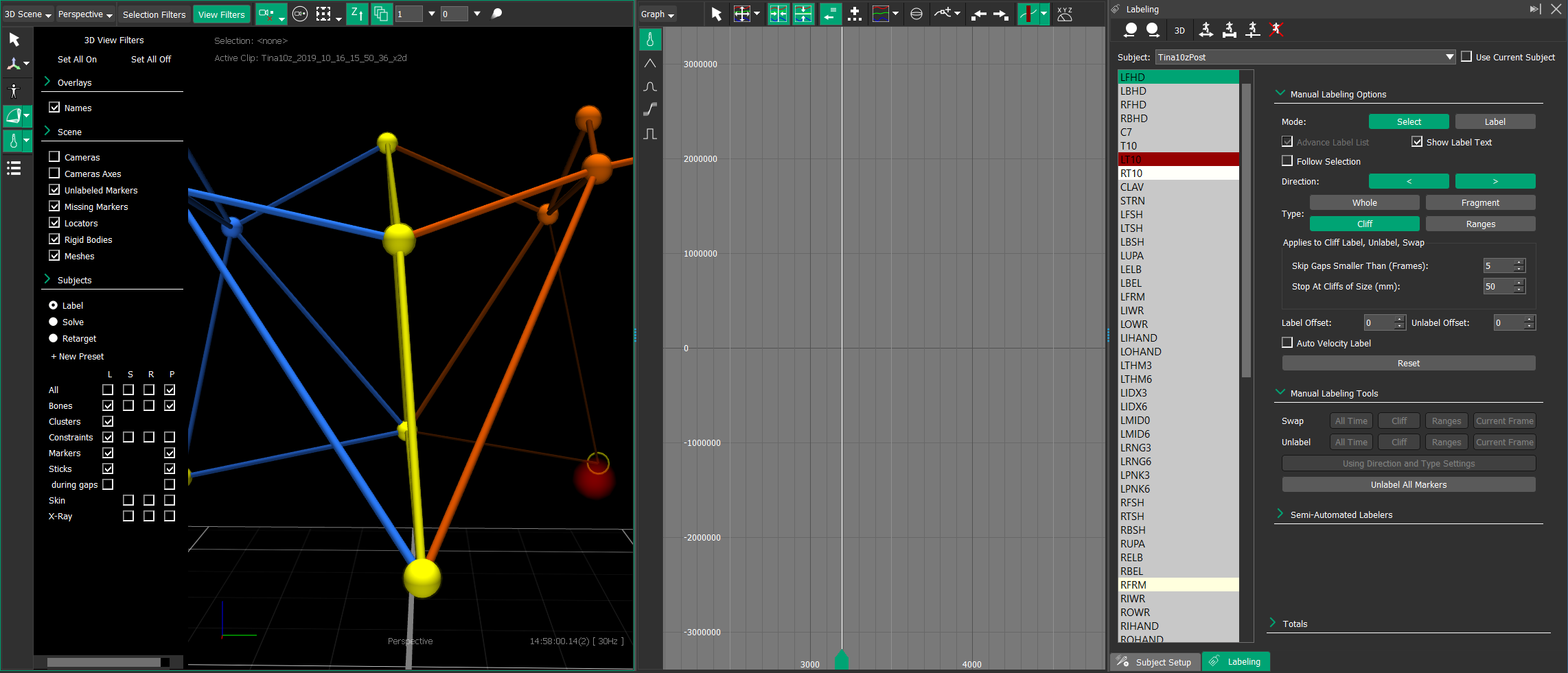
Task: Click the green playhead marker on the timeline
Action: (841, 660)
